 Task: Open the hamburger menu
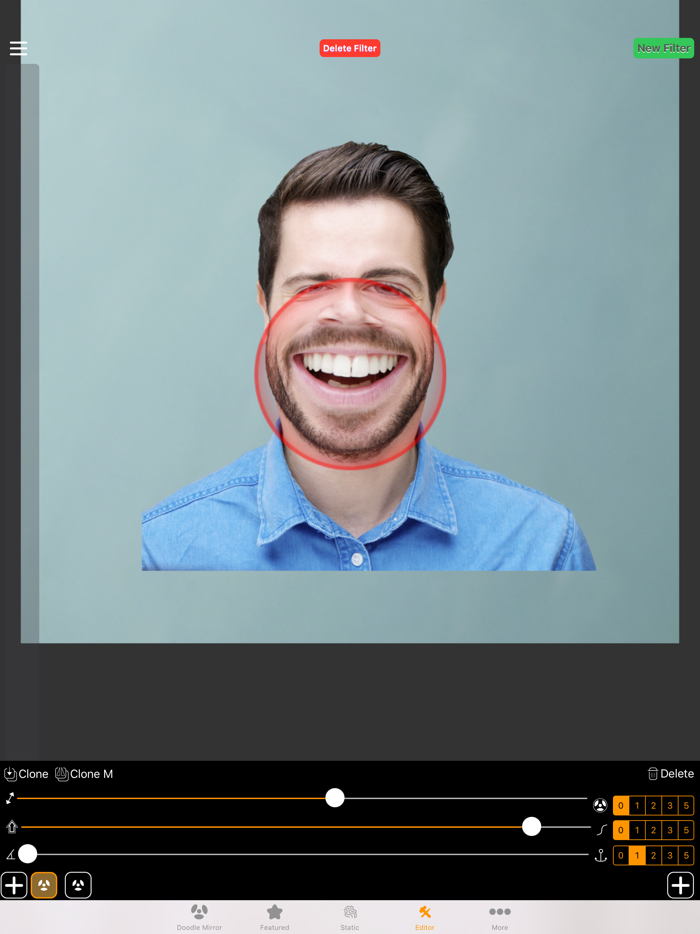[18, 48]
